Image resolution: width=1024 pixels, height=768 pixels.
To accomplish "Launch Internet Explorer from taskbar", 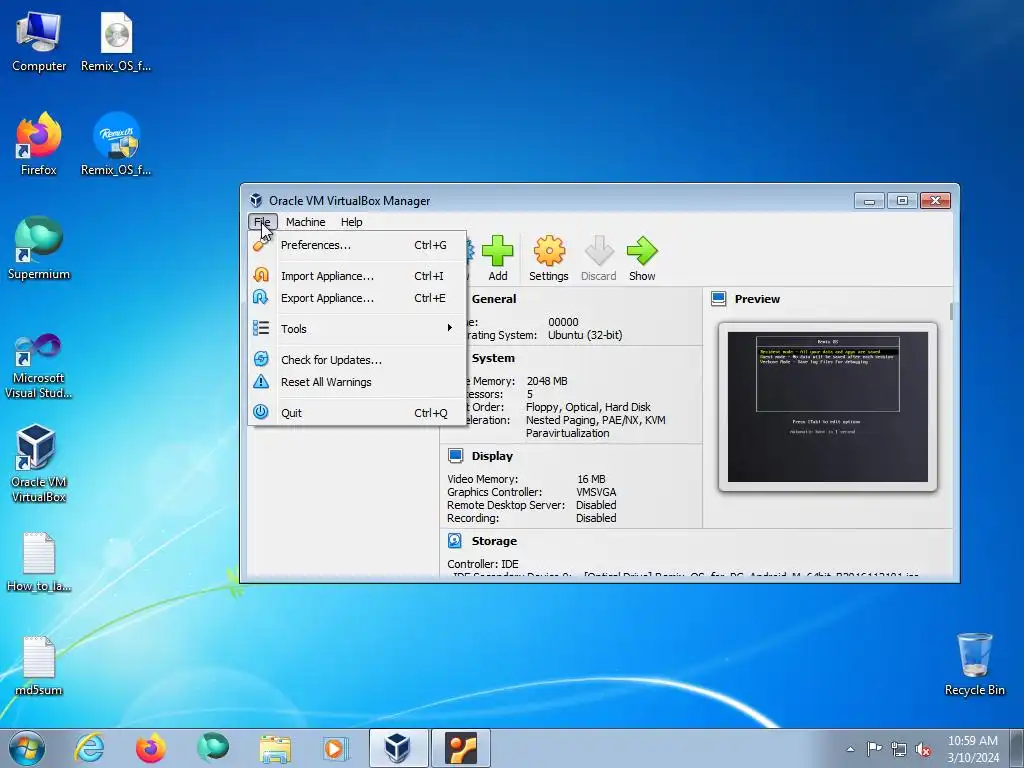I will click(89, 748).
